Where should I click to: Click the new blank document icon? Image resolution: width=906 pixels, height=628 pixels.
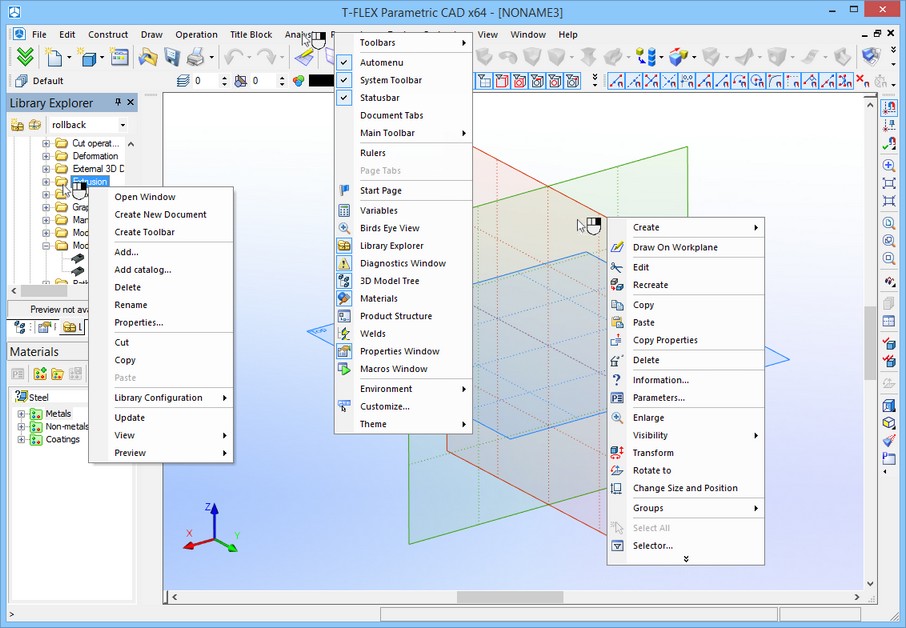click(x=54, y=57)
